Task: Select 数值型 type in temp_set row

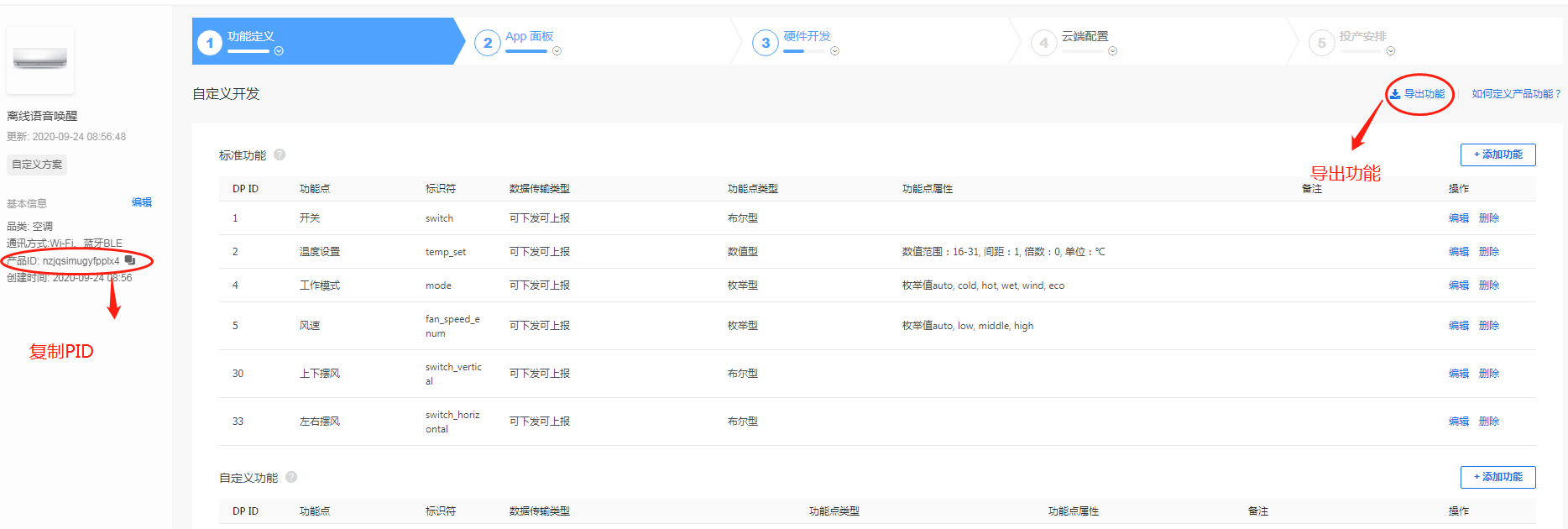Action: pyautogui.click(x=743, y=252)
